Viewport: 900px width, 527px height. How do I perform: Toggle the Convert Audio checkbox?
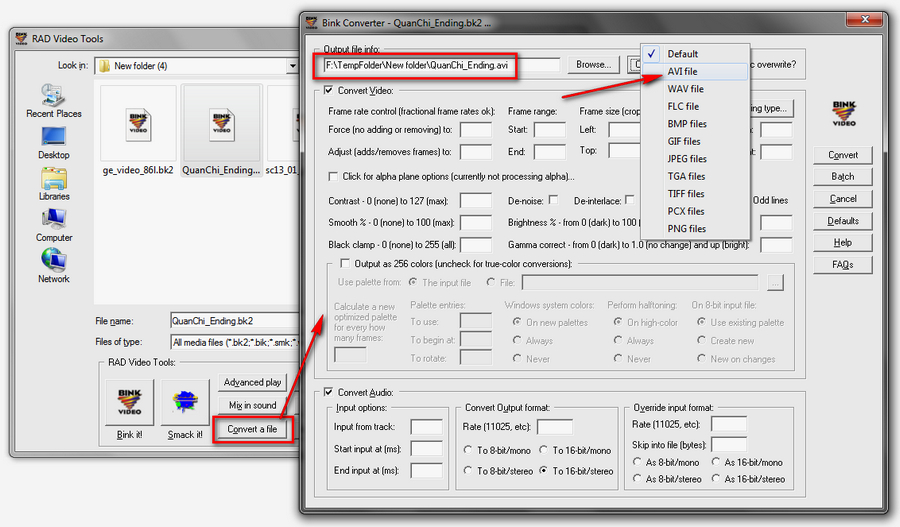tap(328, 392)
